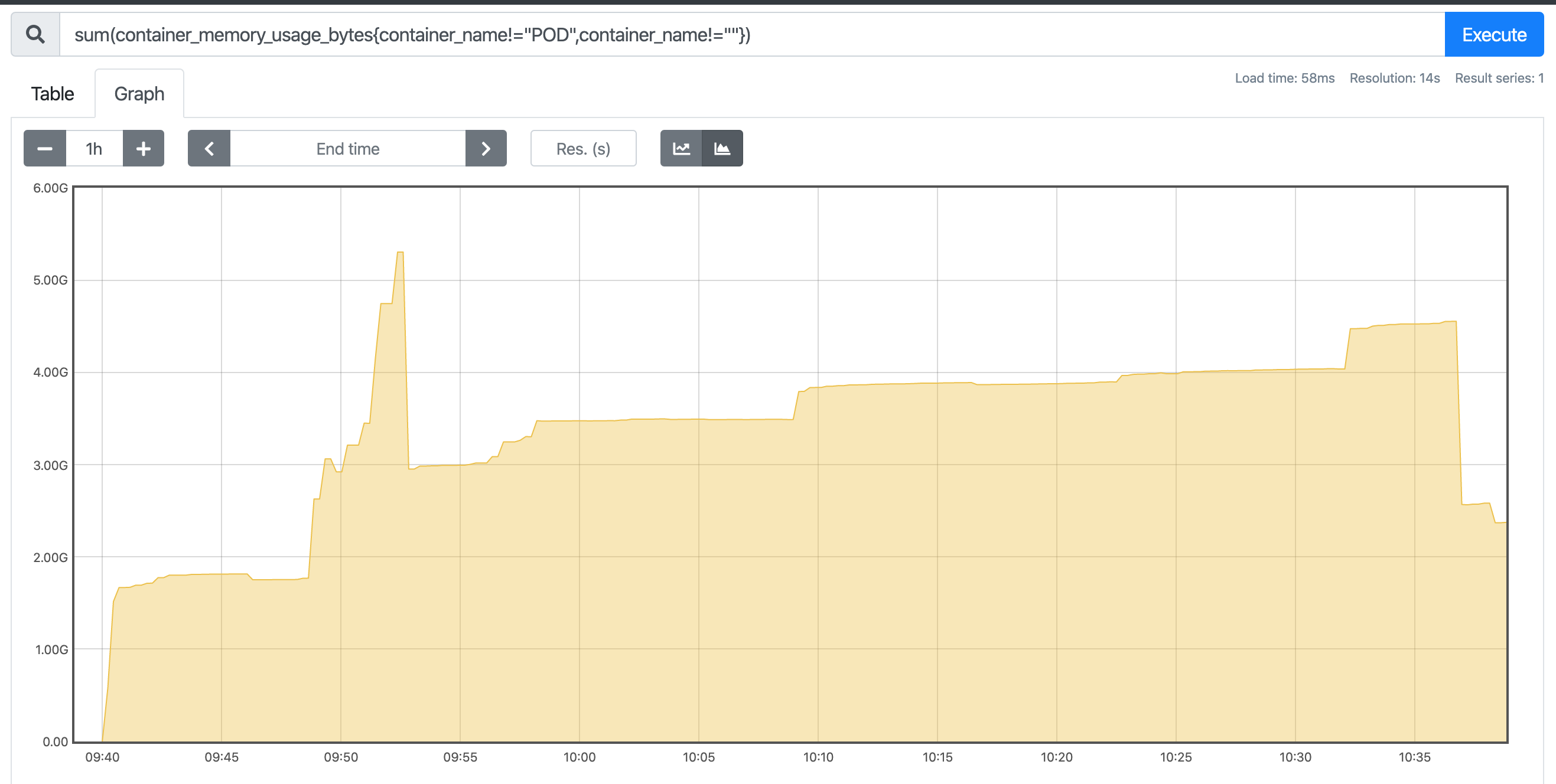Screen dimensions: 1556x784
Task: Click the 10:35 time axis label
Action: click(x=1414, y=757)
